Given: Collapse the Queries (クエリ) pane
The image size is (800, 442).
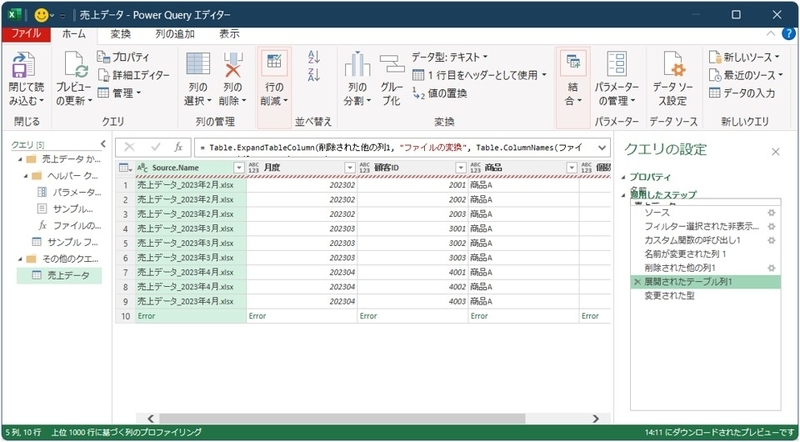Looking at the screenshot, I should 103,144.
